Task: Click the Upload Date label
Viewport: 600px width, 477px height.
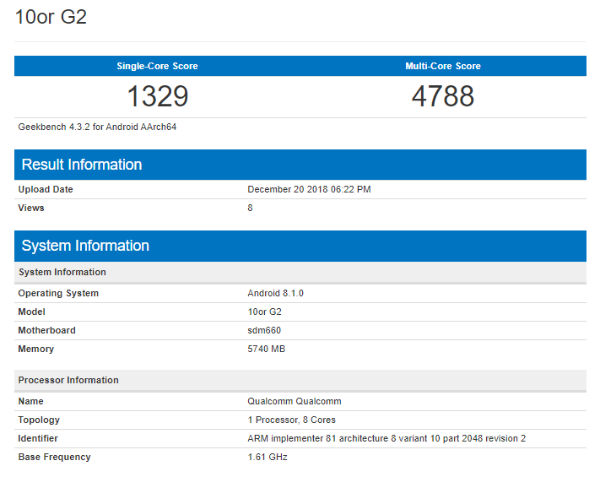Action: pos(46,189)
